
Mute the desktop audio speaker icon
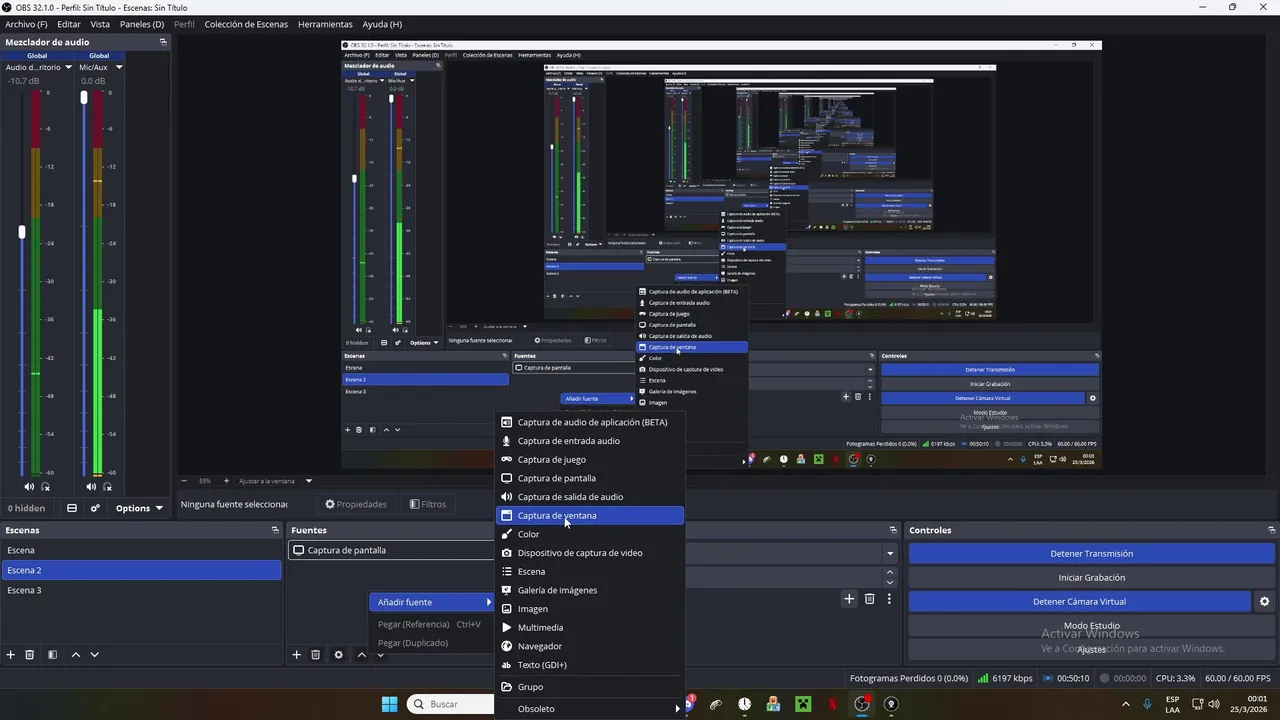coord(29,487)
